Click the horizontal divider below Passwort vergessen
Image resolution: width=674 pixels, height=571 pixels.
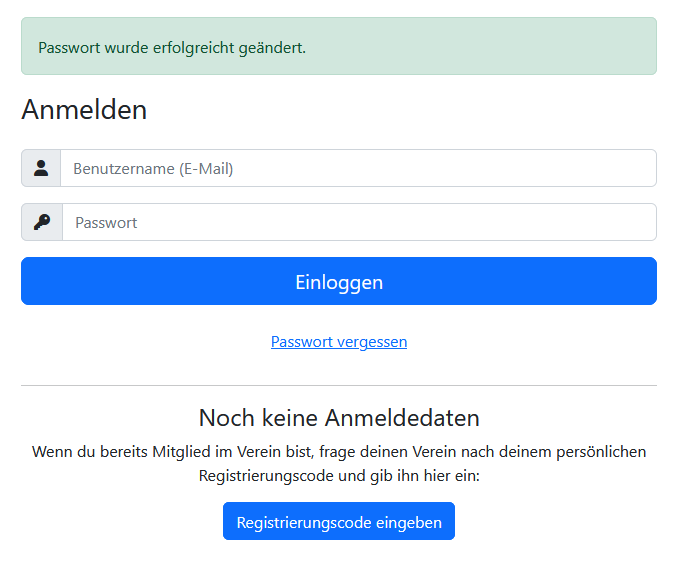click(338, 385)
